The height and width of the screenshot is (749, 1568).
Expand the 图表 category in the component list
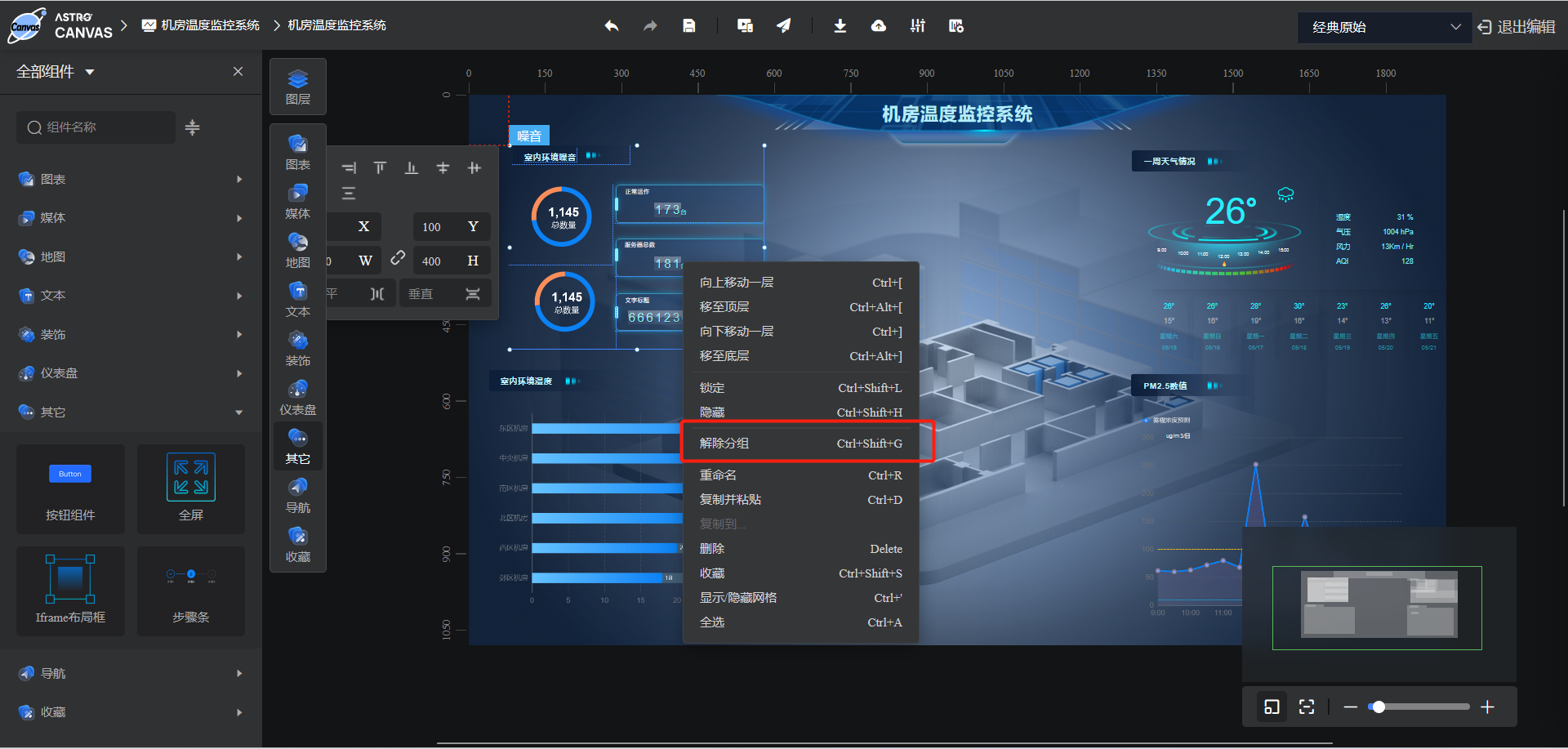click(x=131, y=179)
